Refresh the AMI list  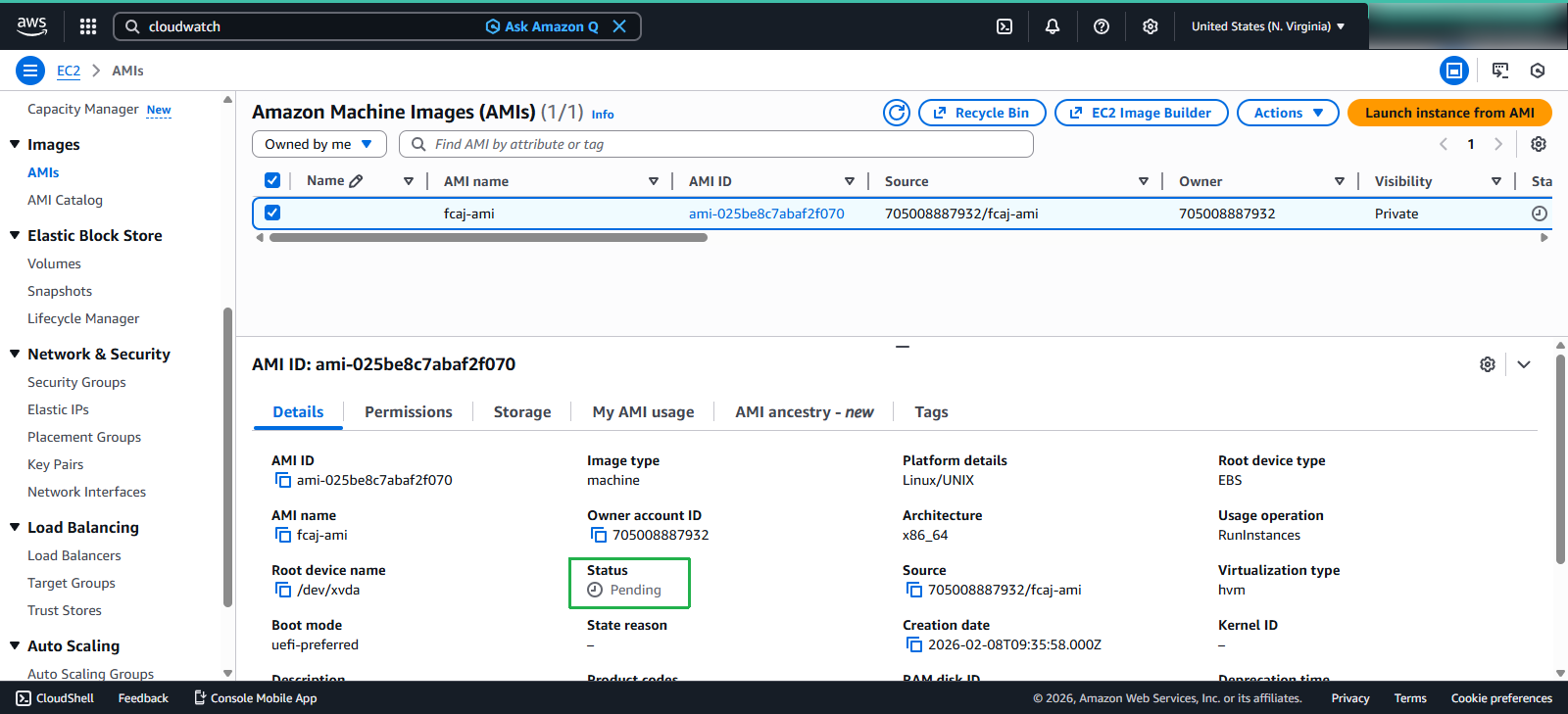(x=897, y=113)
